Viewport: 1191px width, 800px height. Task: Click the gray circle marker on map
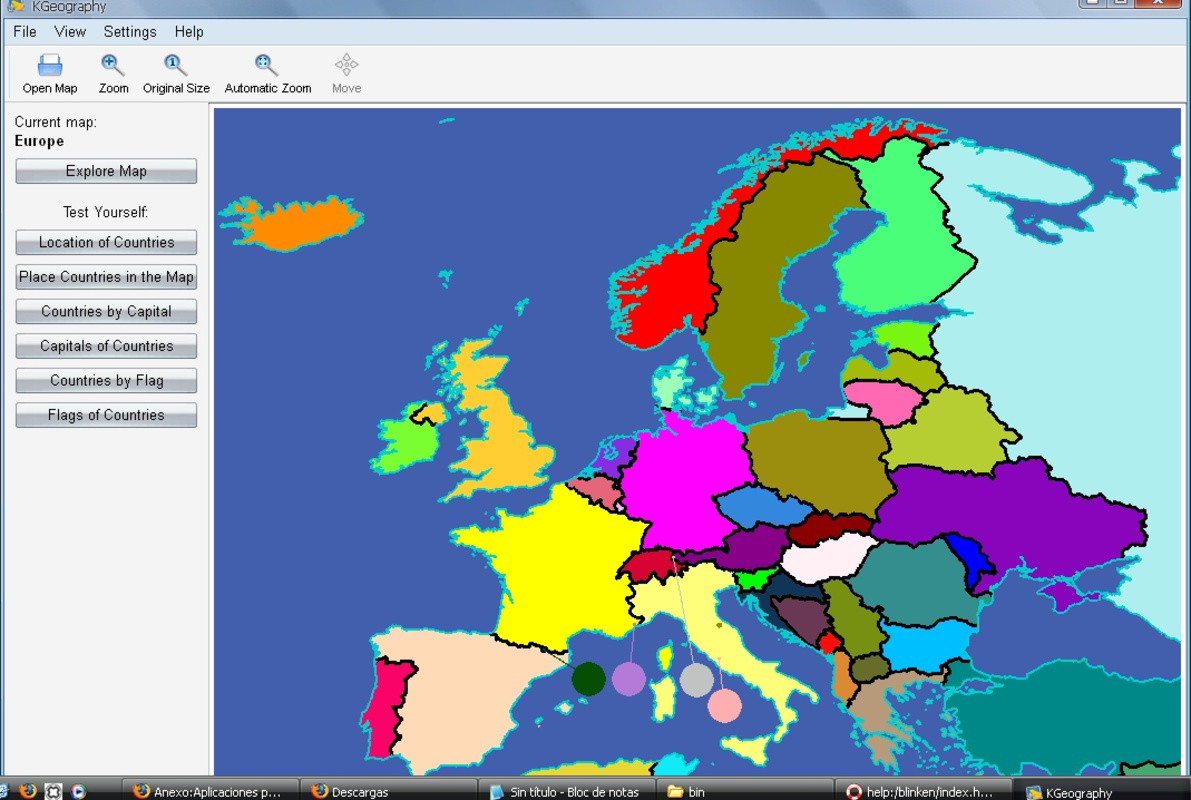point(697,680)
